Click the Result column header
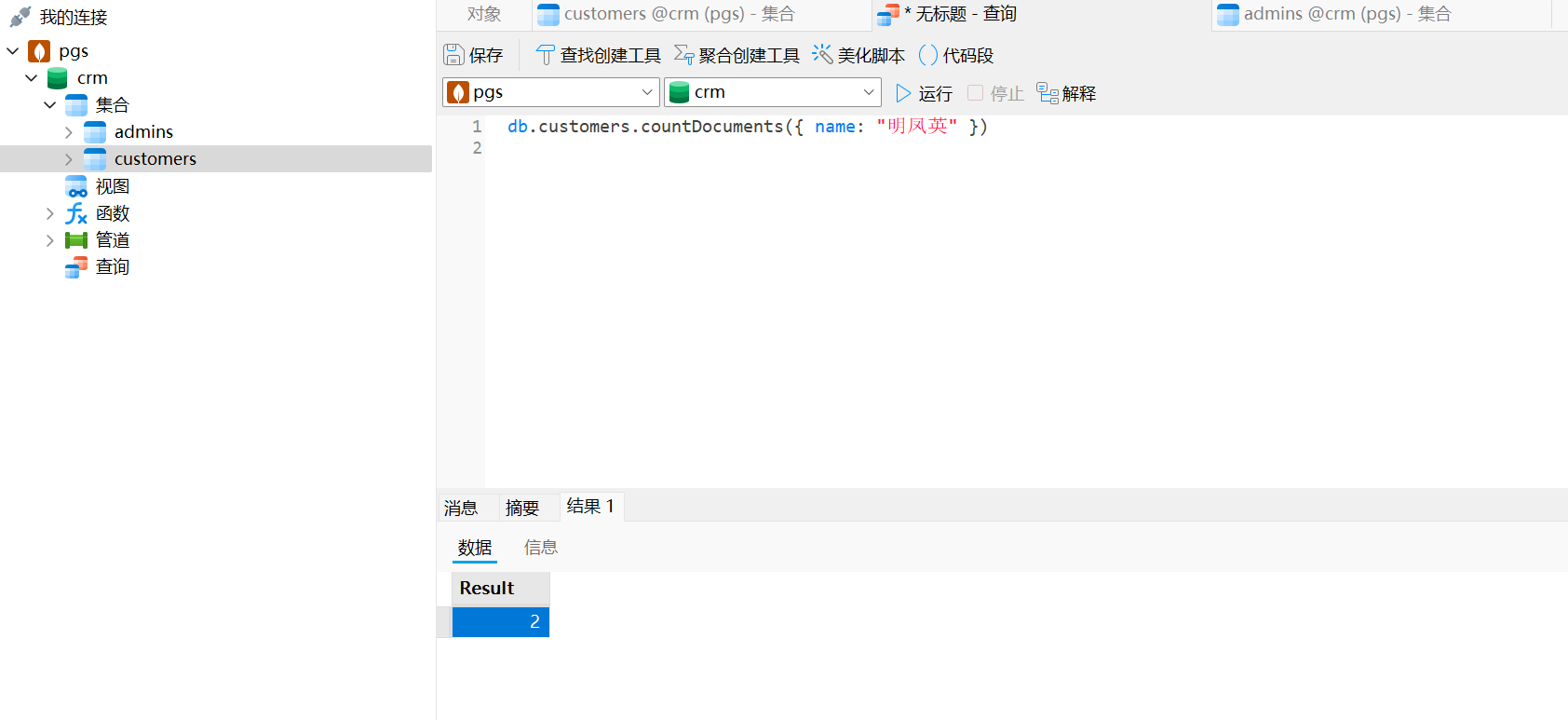This screenshot has width=1568, height=720. point(501,589)
